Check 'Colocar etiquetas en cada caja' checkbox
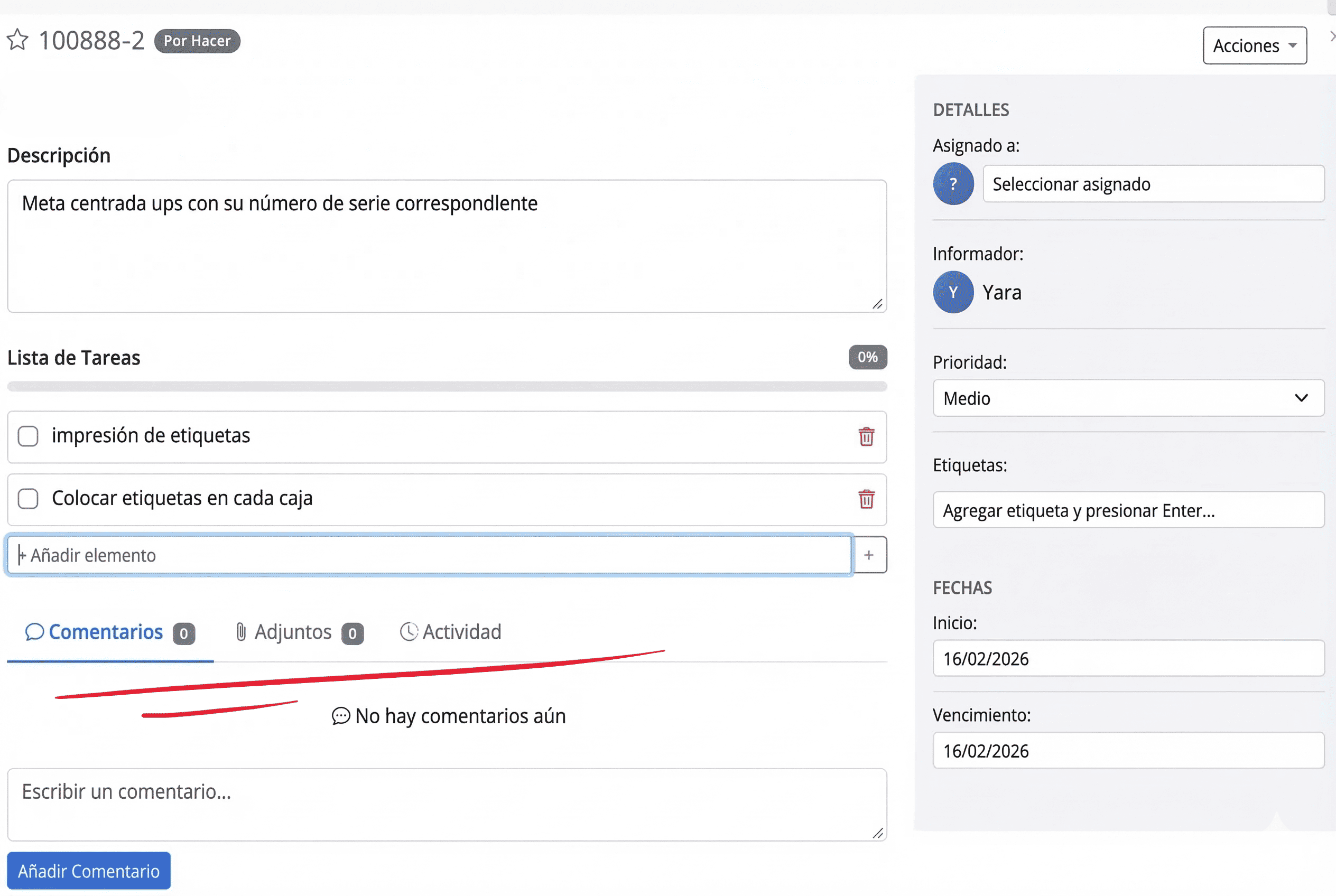1336x896 pixels. [28, 498]
